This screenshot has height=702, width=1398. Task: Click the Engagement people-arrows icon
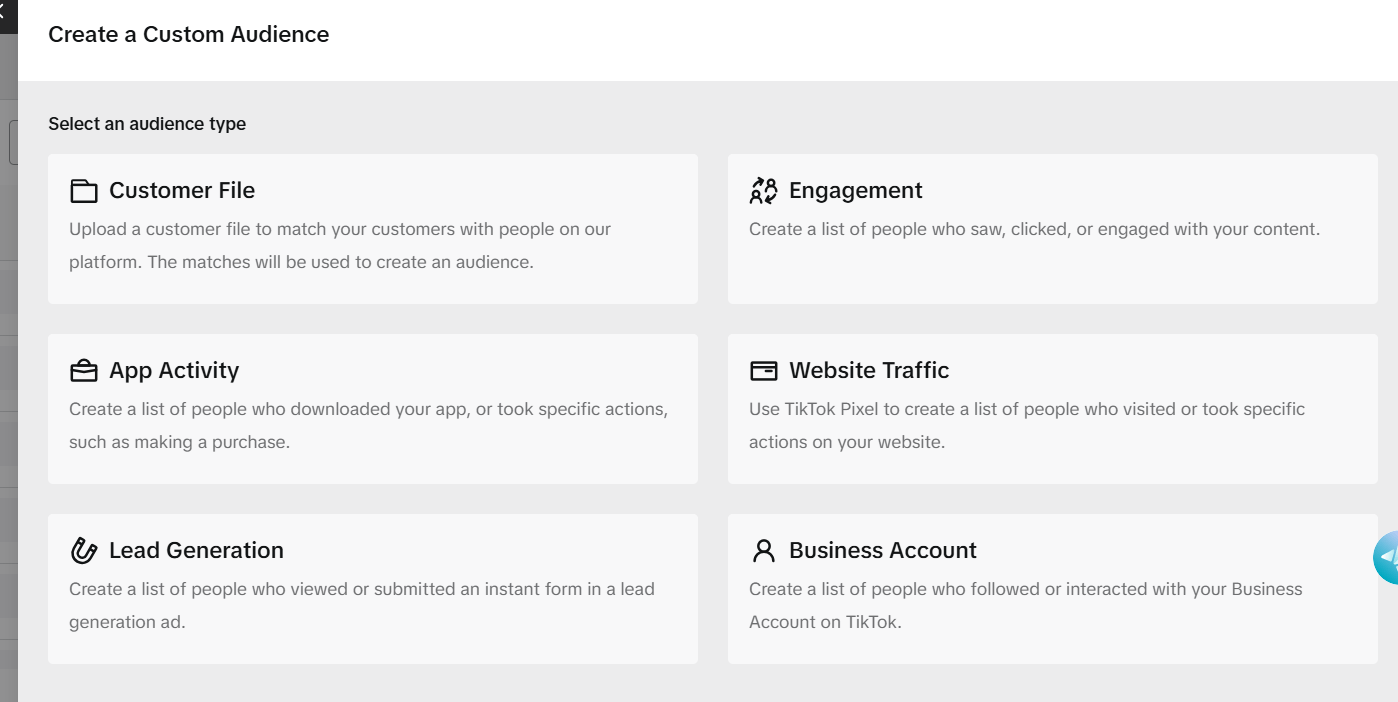tap(763, 190)
